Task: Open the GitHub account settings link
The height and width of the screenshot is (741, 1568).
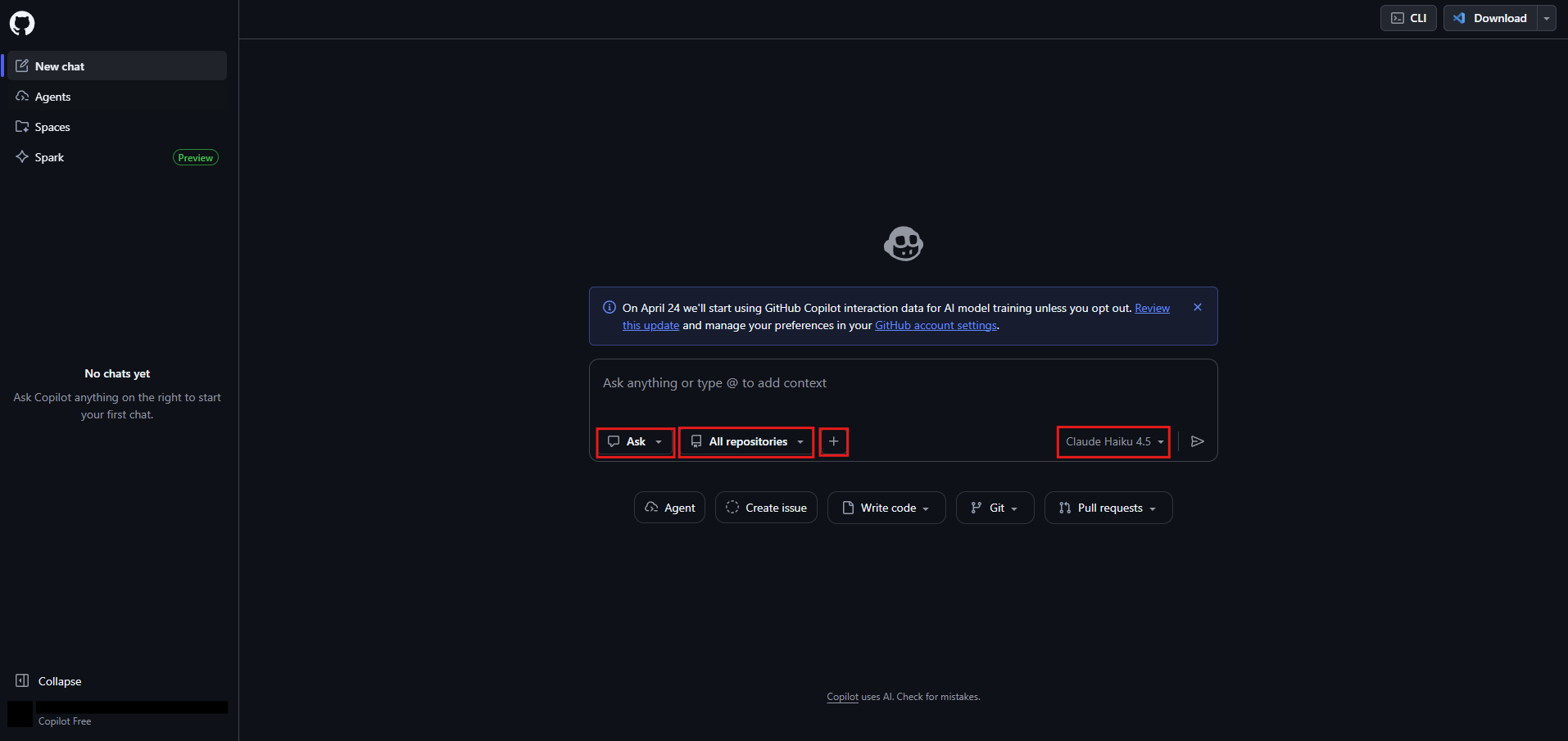Action: pyautogui.click(x=936, y=325)
